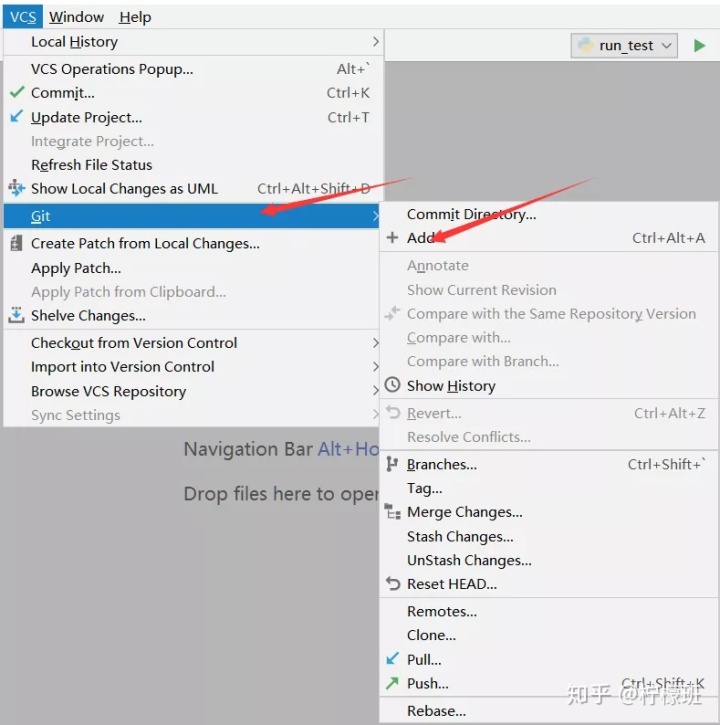Click the green Run play icon
This screenshot has width=720, height=725.
699,45
